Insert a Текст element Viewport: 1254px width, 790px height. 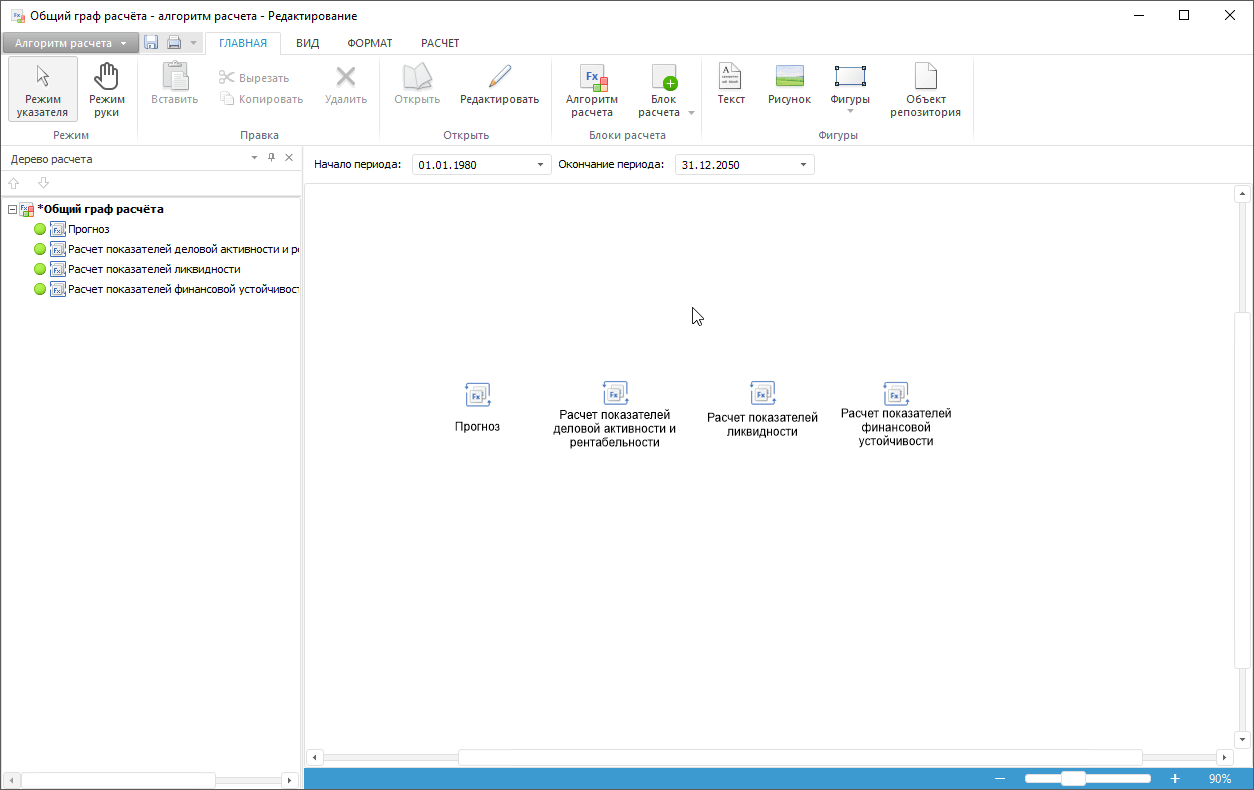[x=731, y=84]
